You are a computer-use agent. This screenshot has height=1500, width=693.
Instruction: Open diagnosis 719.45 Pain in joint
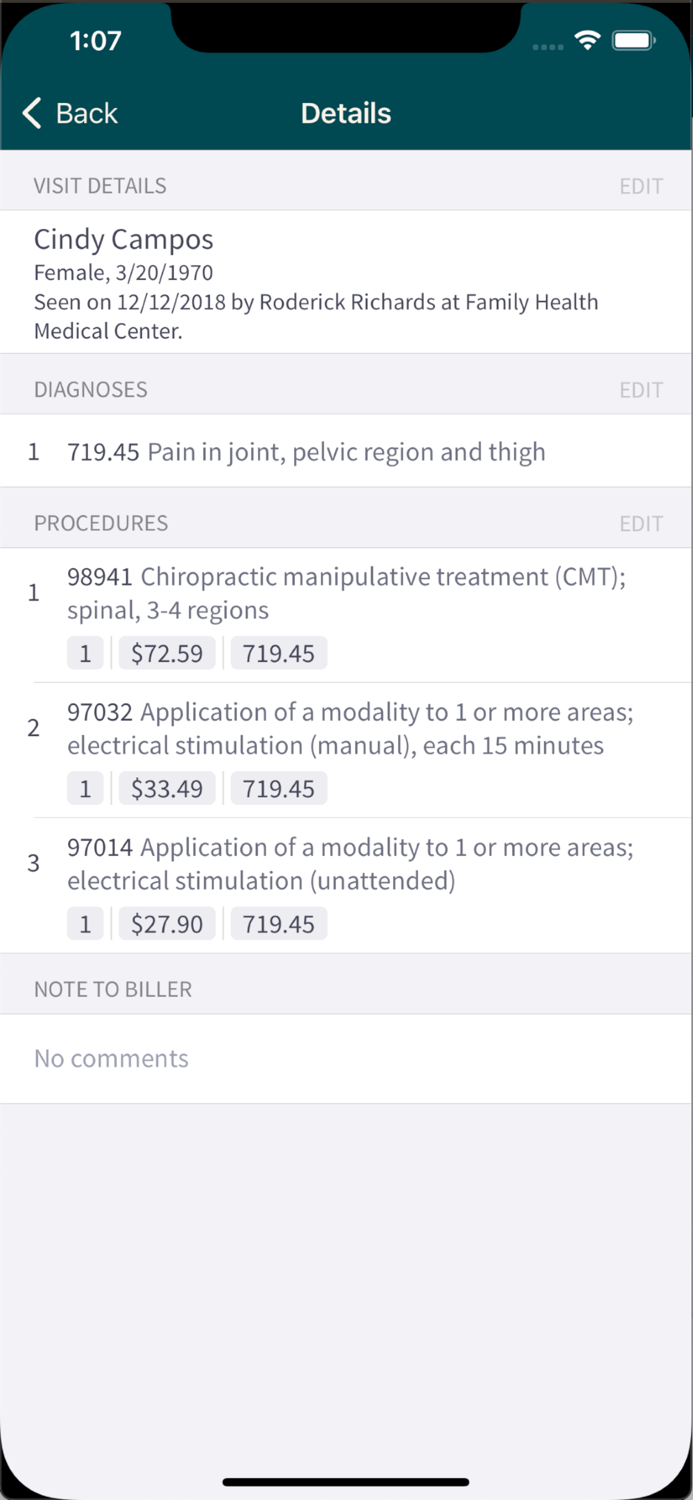pyautogui.click(x=306, y=452)
